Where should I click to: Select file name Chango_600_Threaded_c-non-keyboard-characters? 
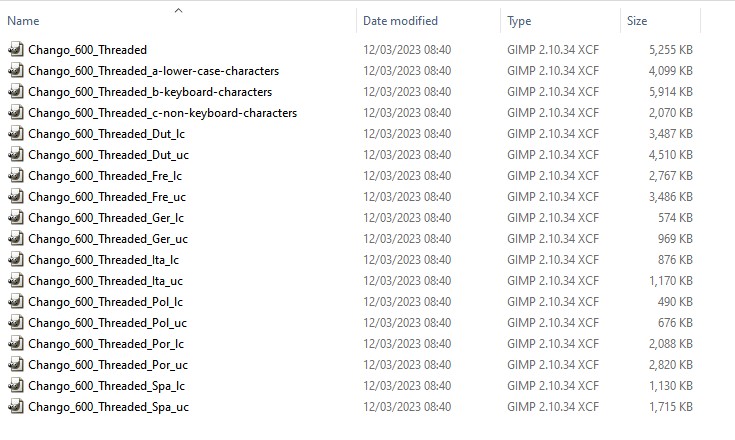[x=163, y=113]
